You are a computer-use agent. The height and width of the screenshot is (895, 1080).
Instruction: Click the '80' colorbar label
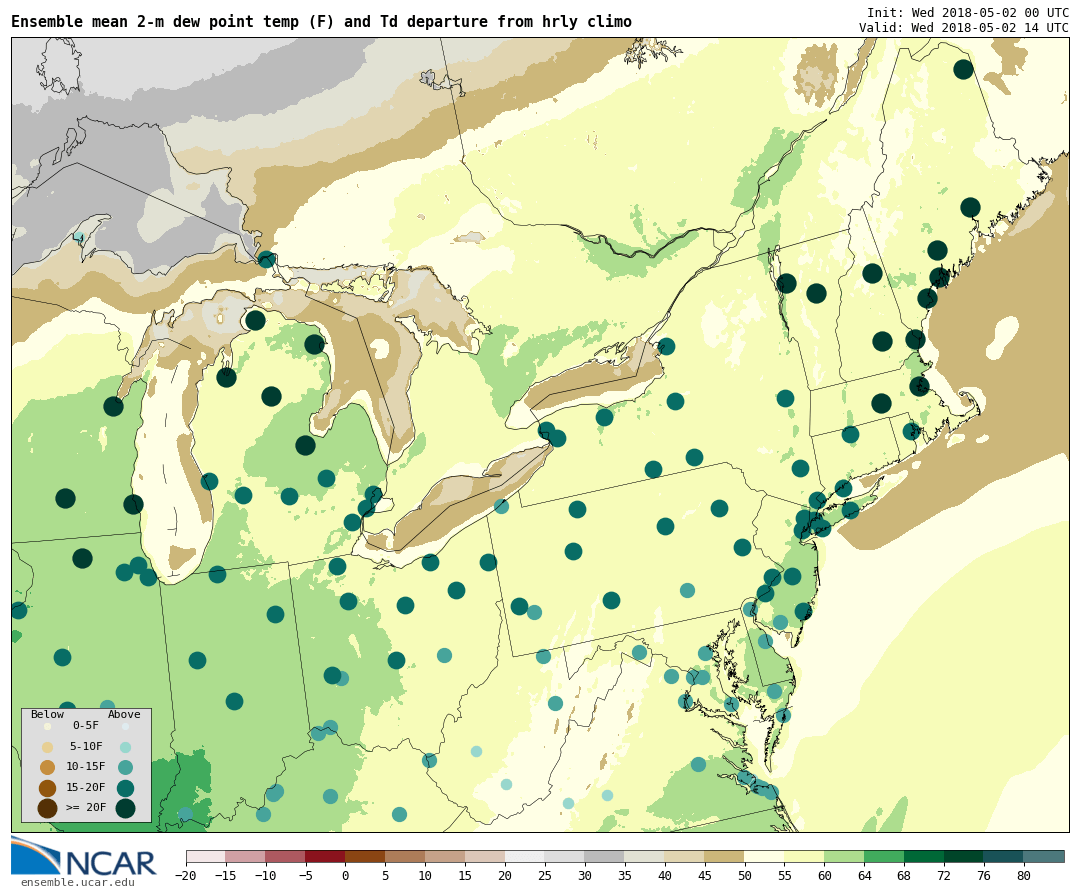coord(1024,876)
